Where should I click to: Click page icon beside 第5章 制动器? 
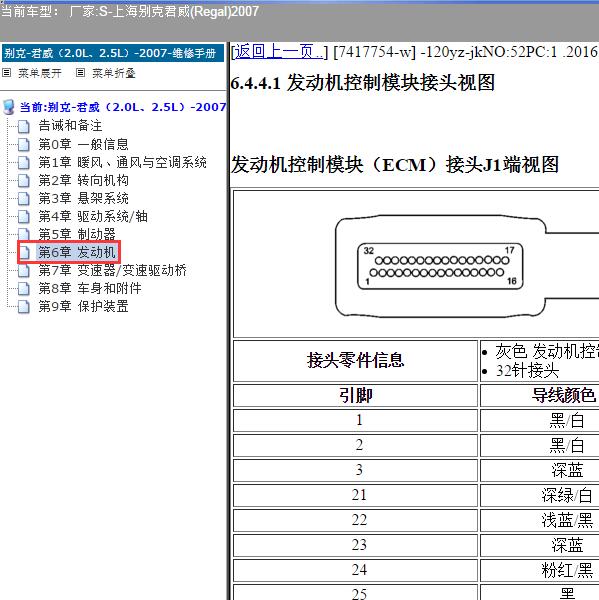pos(24,234)
